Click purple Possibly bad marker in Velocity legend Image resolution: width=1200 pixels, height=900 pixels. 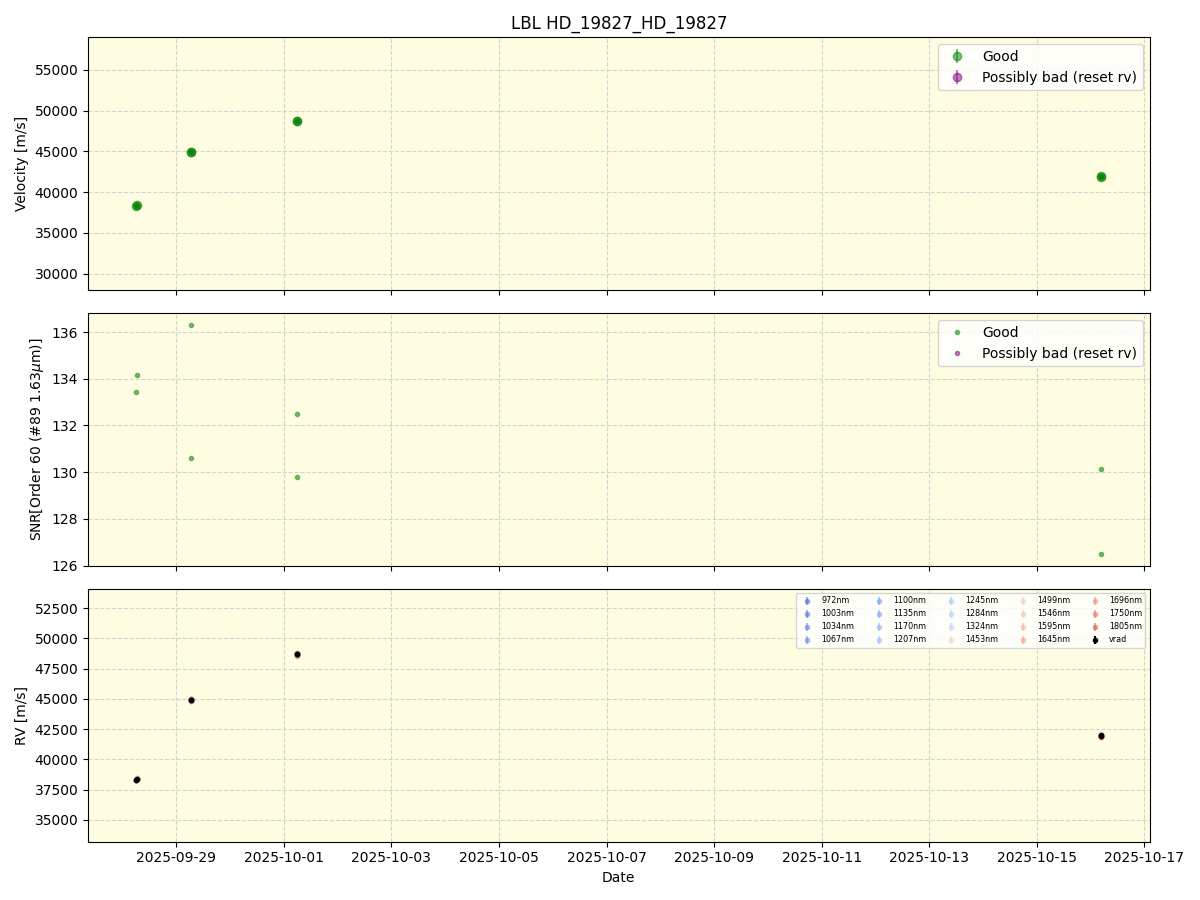pos(957,77)
